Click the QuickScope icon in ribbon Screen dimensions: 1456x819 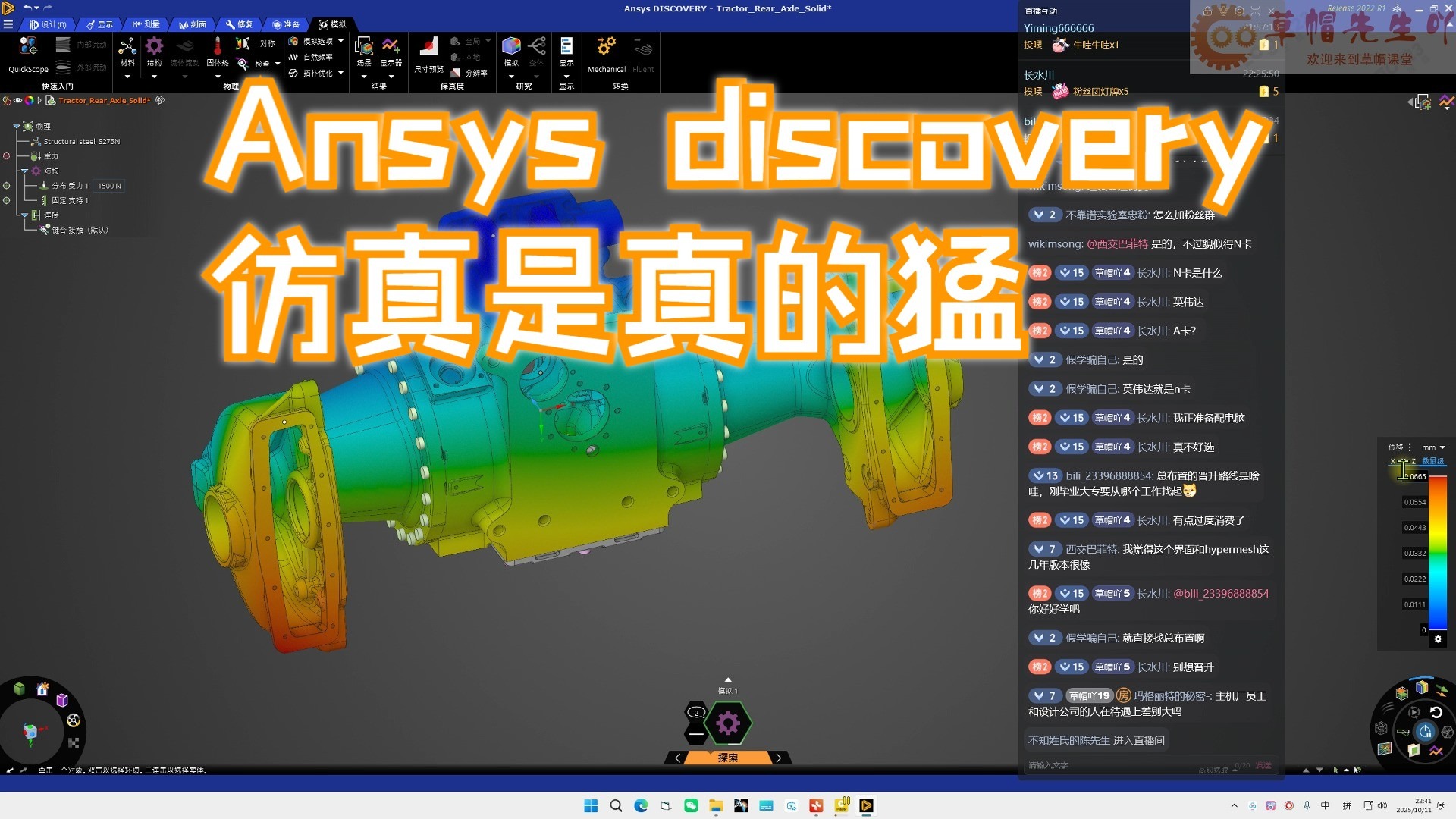[28, 47]
